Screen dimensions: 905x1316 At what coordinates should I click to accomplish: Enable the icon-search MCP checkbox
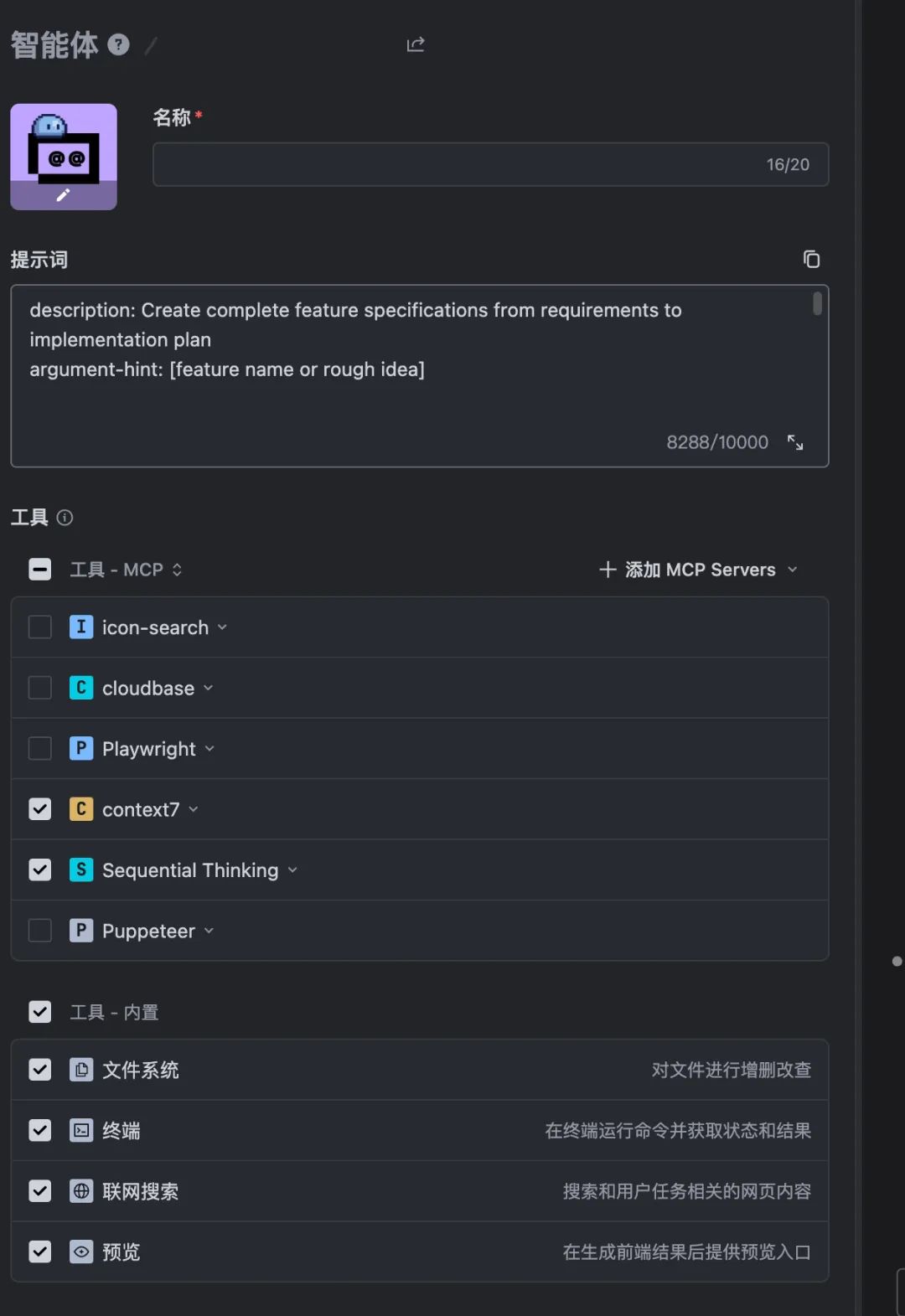coord(40,627)
